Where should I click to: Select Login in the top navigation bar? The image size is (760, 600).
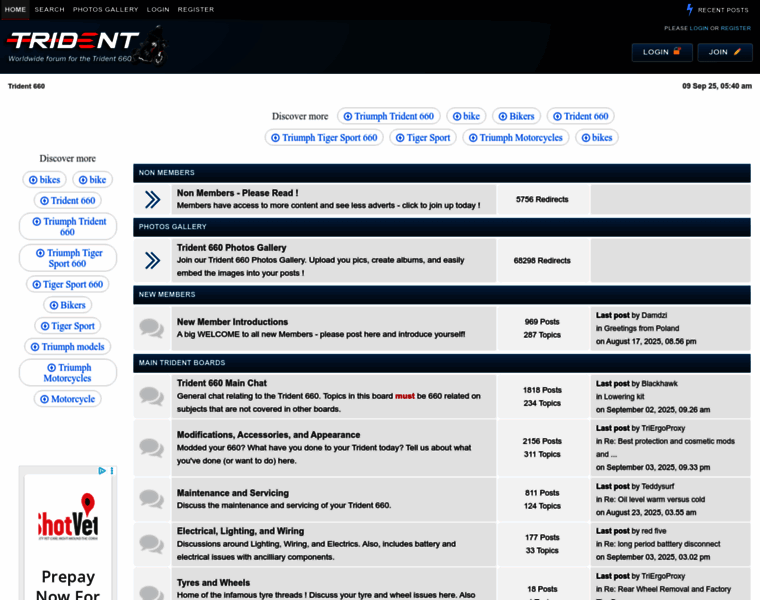click(x=158, y=9)
